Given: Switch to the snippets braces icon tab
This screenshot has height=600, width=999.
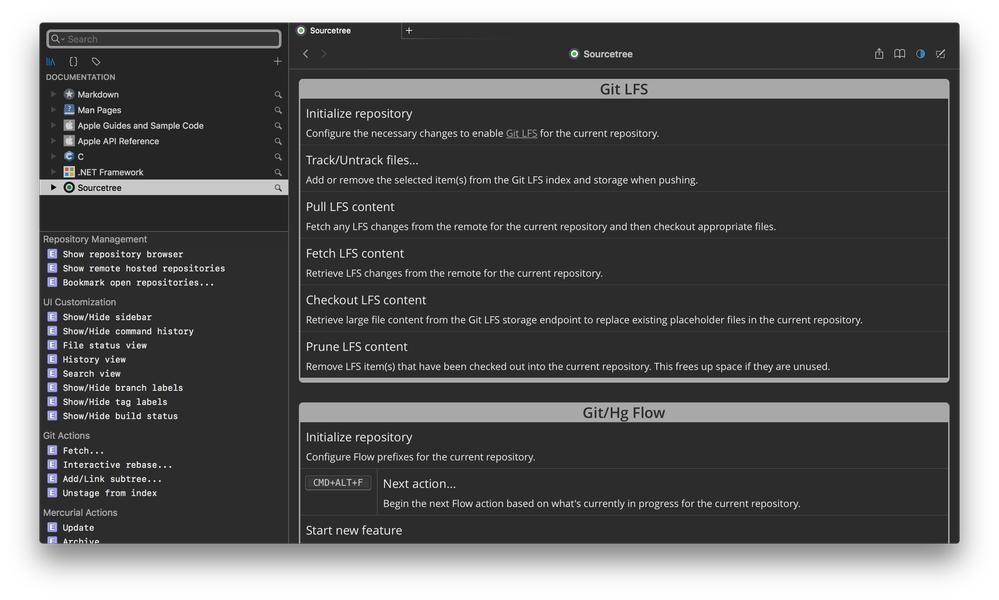Looking at the screenshot, I should 73,62.
